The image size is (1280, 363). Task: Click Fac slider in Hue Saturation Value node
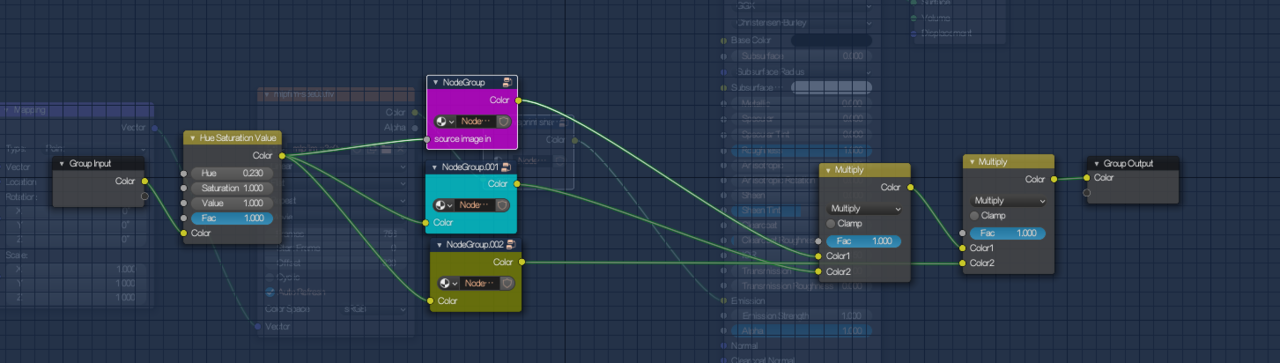coord(232,218)
